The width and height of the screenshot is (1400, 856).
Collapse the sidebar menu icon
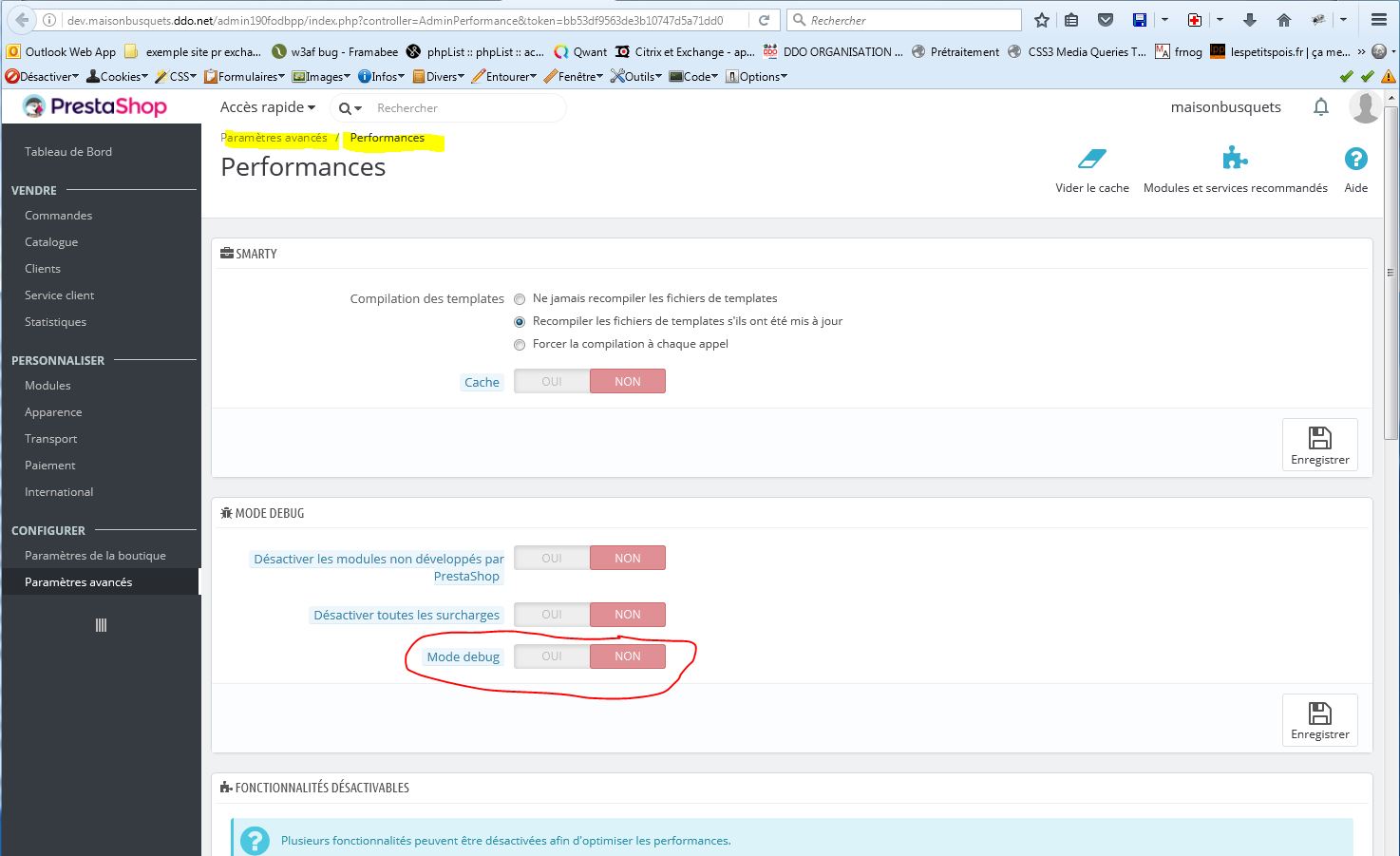101,625
